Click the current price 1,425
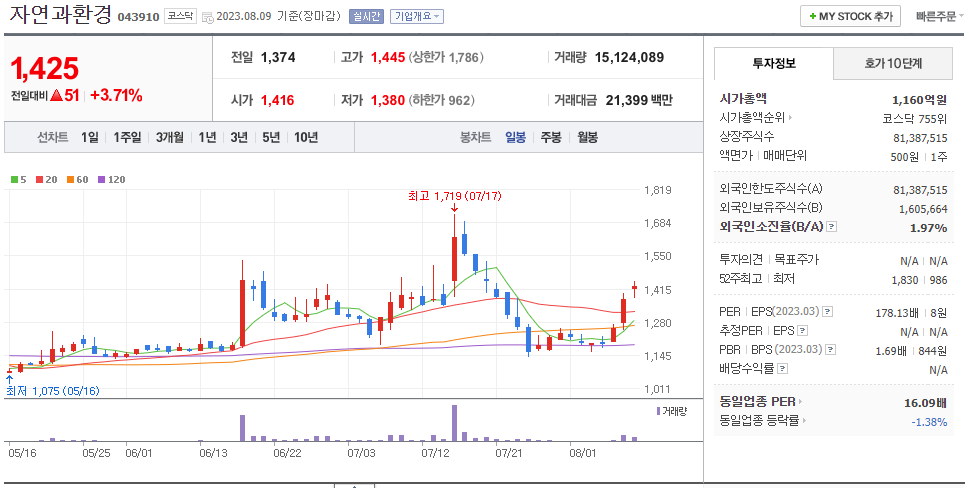 (x=44, y=69)
